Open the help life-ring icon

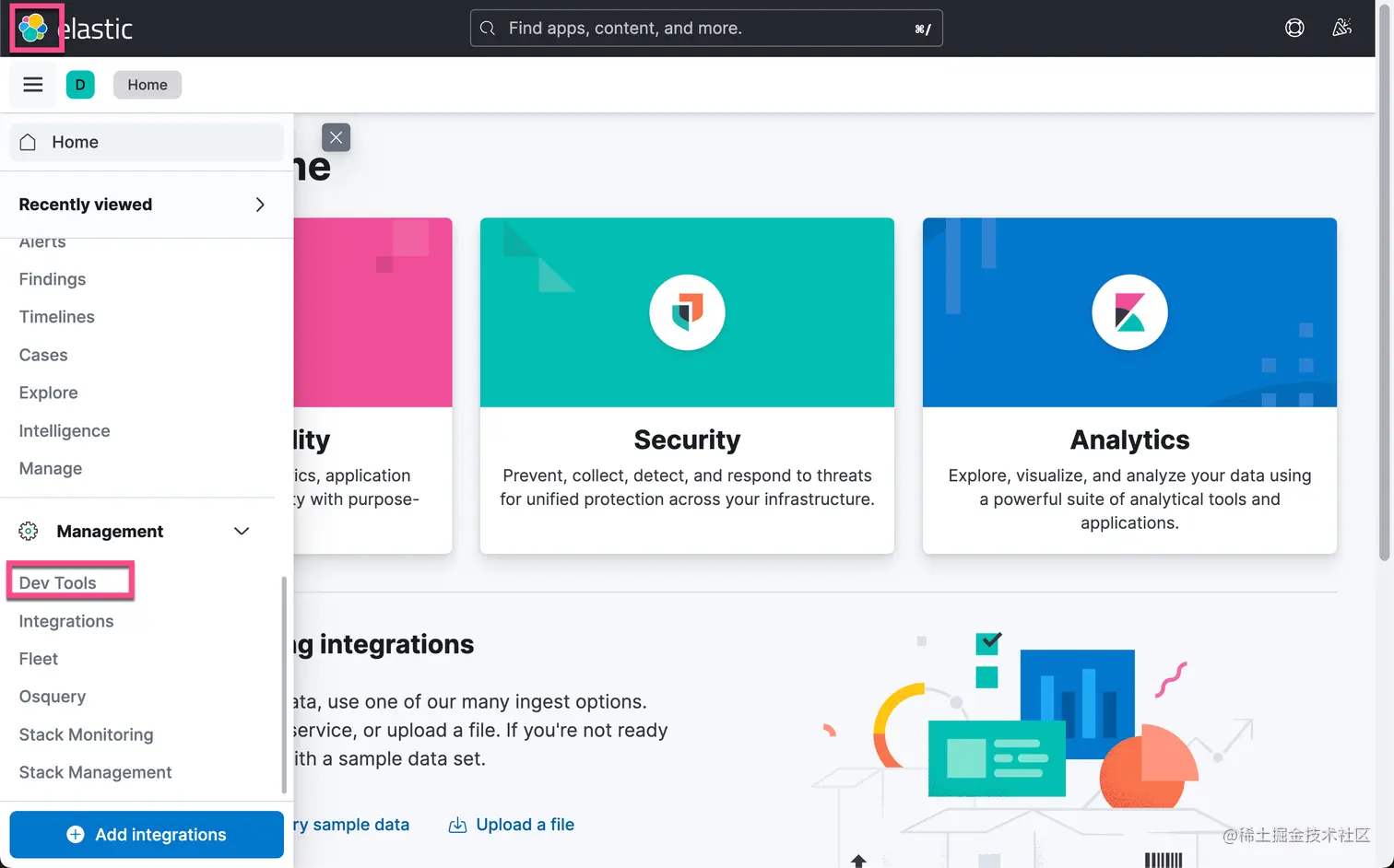[x=1294, y=28]
